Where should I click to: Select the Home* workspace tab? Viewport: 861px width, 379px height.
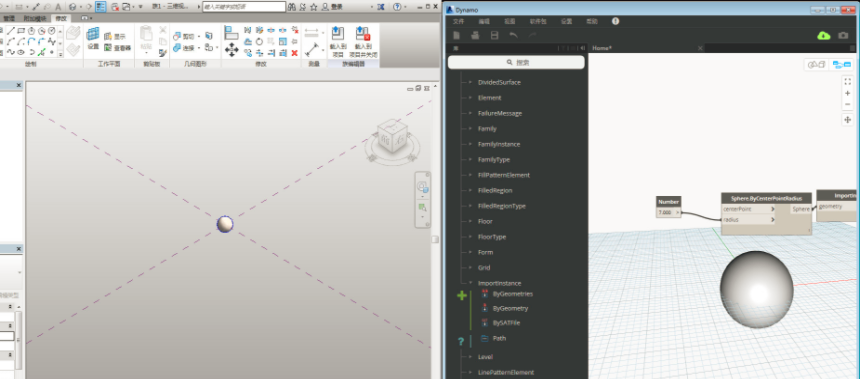coord(602,48)
